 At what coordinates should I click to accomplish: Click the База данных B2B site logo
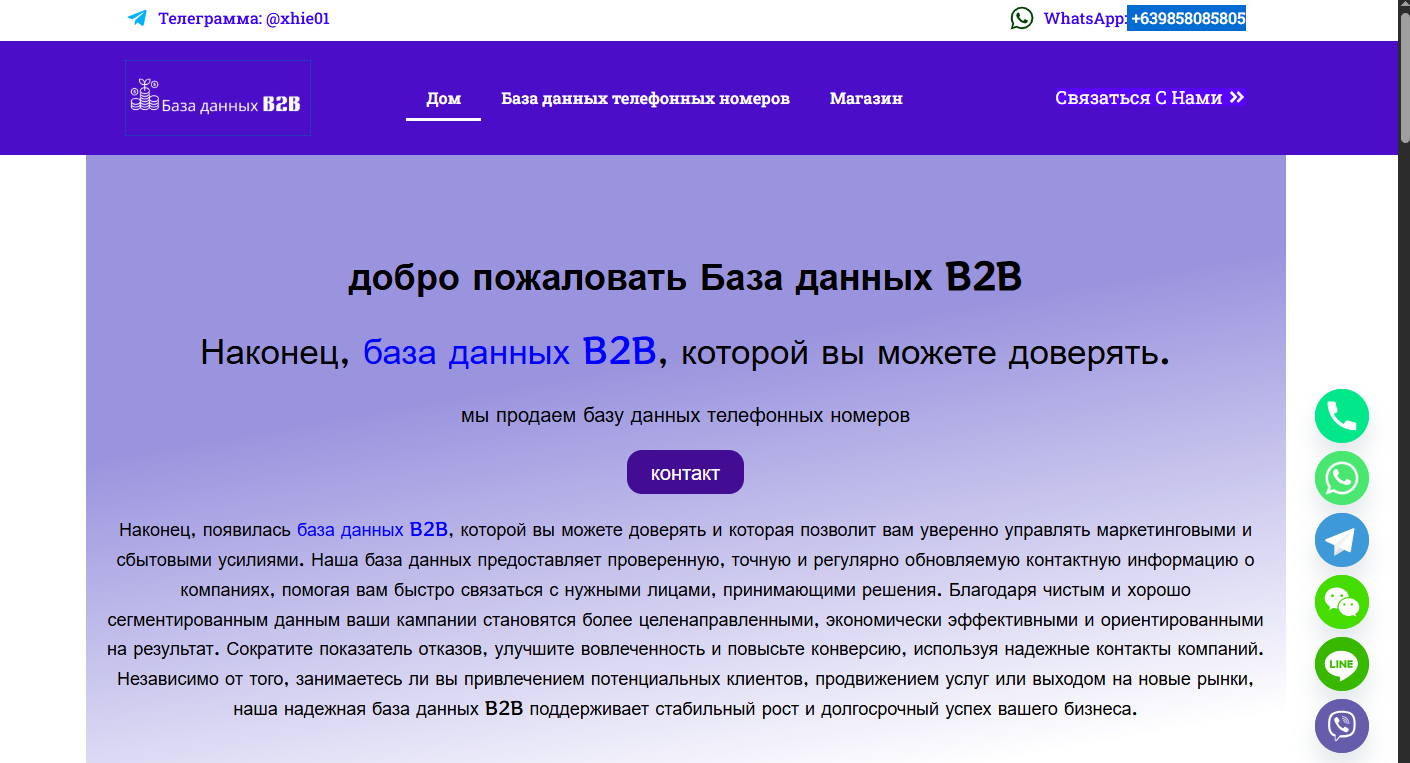pos(218,98)
